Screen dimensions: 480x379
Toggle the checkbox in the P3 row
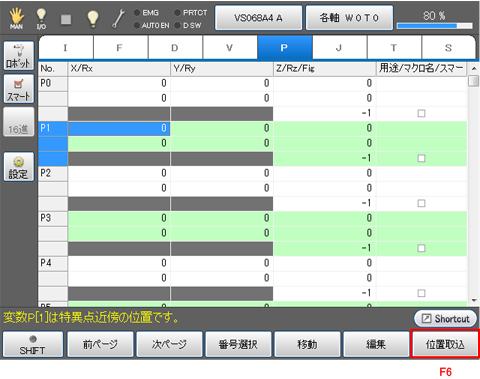coord(421,248)
